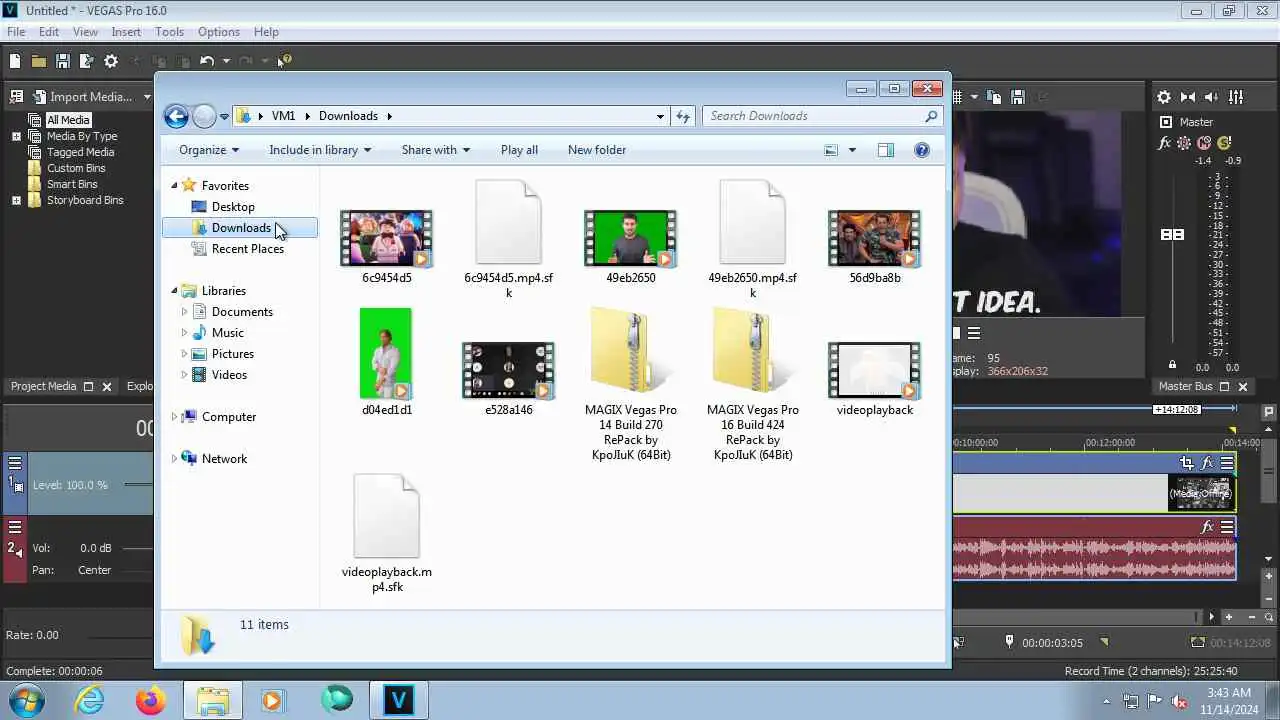
Task: Open the Master Bus settings gear icon
Action: [1164, 97]
